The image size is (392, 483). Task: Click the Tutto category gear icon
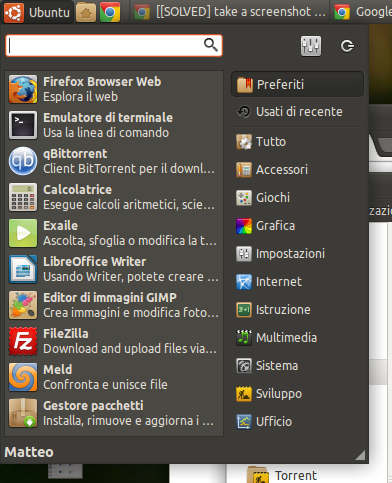coord(244,142)
